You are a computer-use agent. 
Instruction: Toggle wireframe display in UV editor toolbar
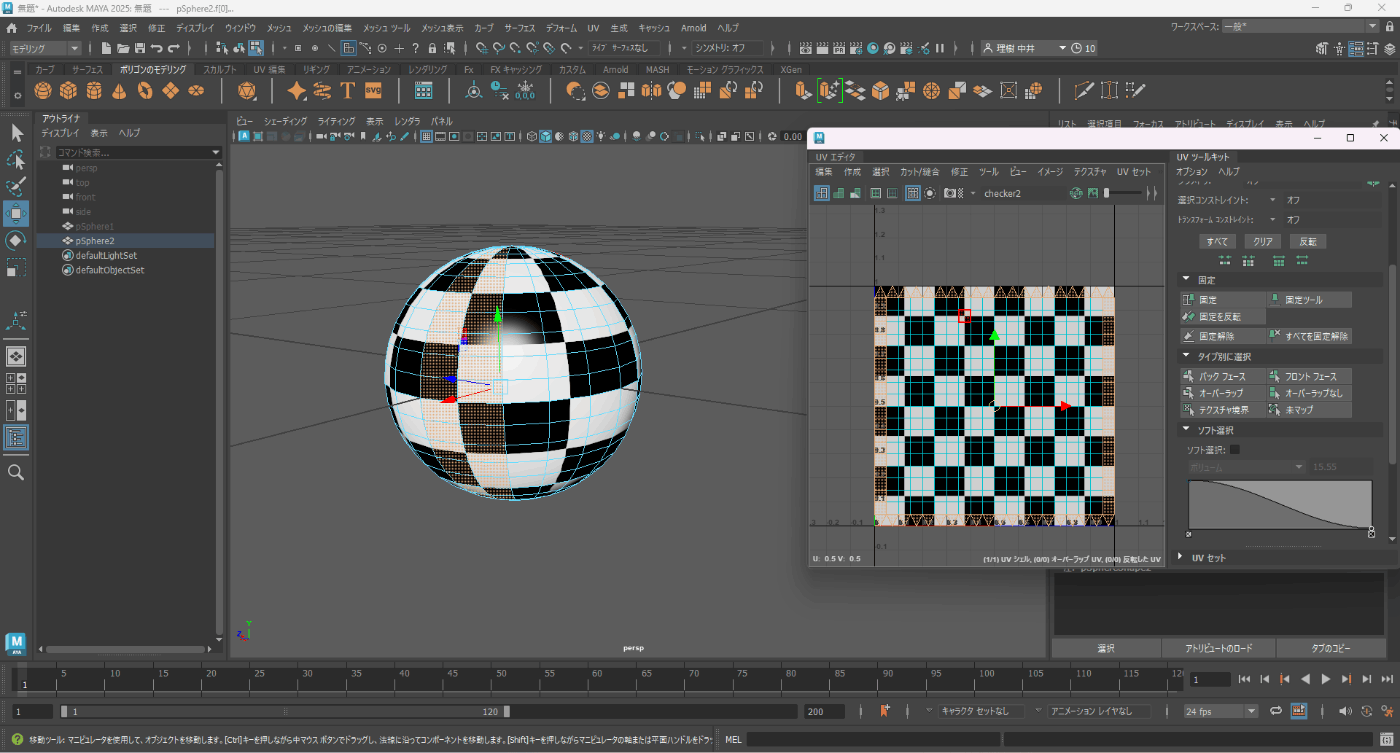821,193
